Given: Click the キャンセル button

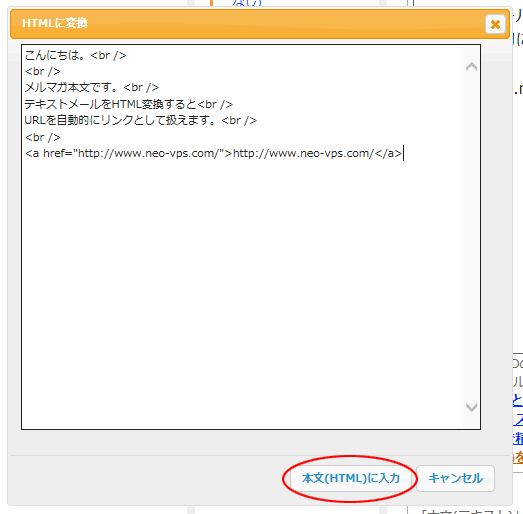Looking at the screenshot, I should coord(455,478).
